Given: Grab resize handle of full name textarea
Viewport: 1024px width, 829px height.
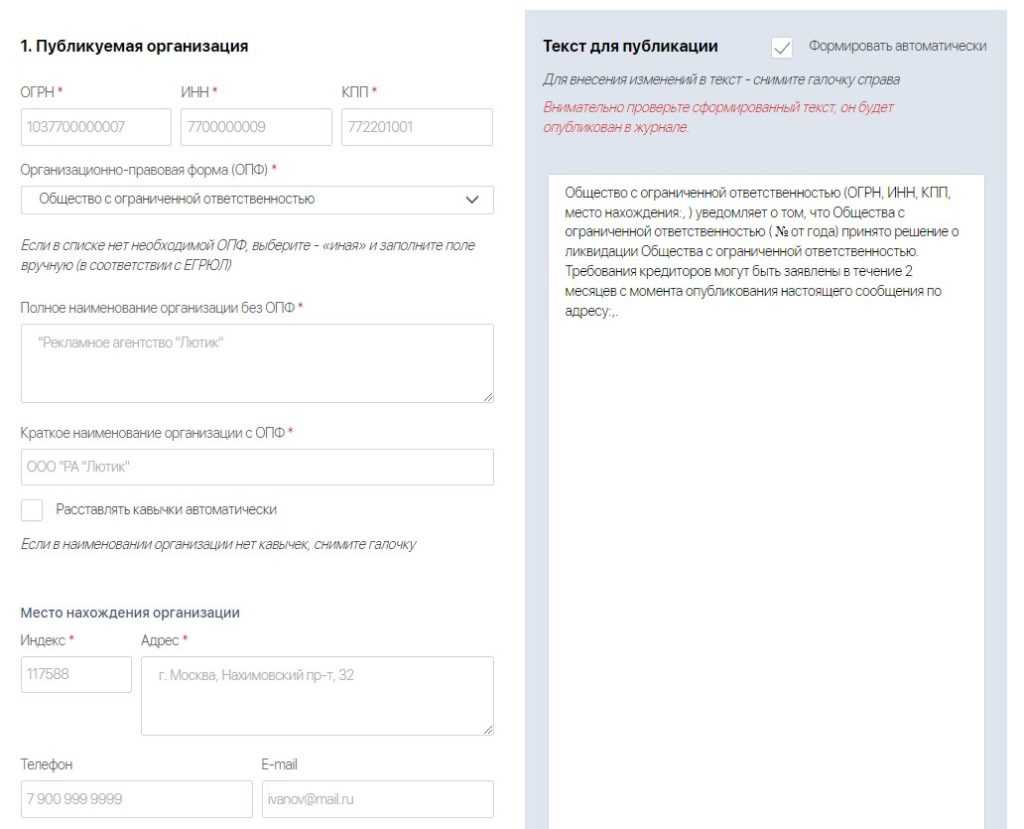Looking at the screenshot, I should 488,397.
